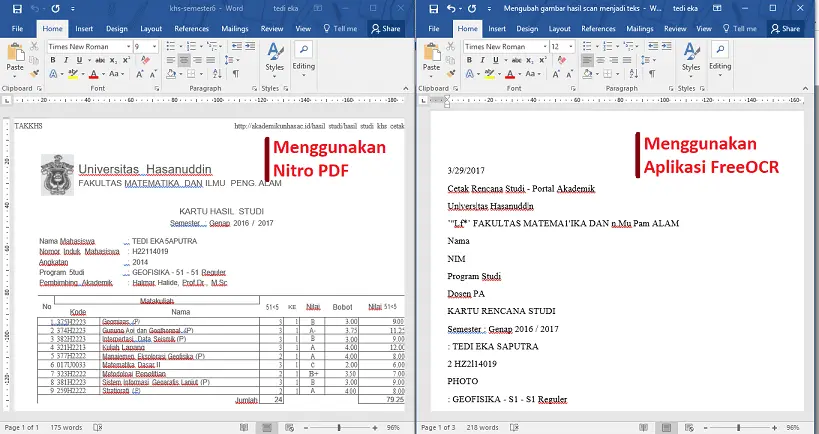Open line spacing options in Mengubah gambar window
The width and height of the screenshot is (819, 434).
(x=648, y=60)
